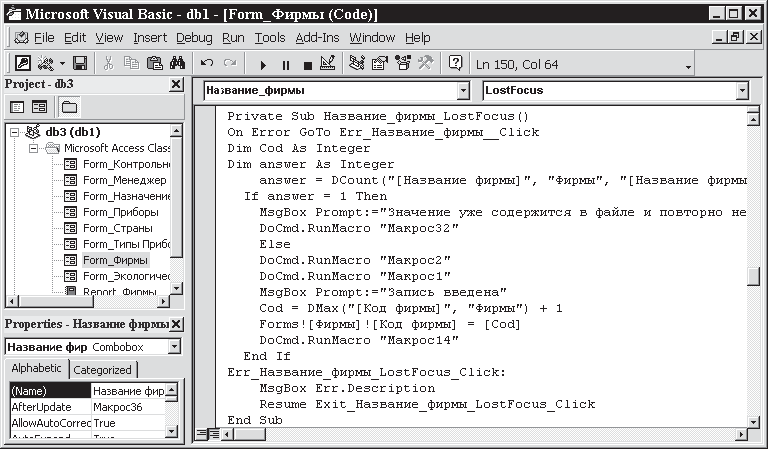Switch to Procedure View at the code window's bottom

(x=201, y=433)
